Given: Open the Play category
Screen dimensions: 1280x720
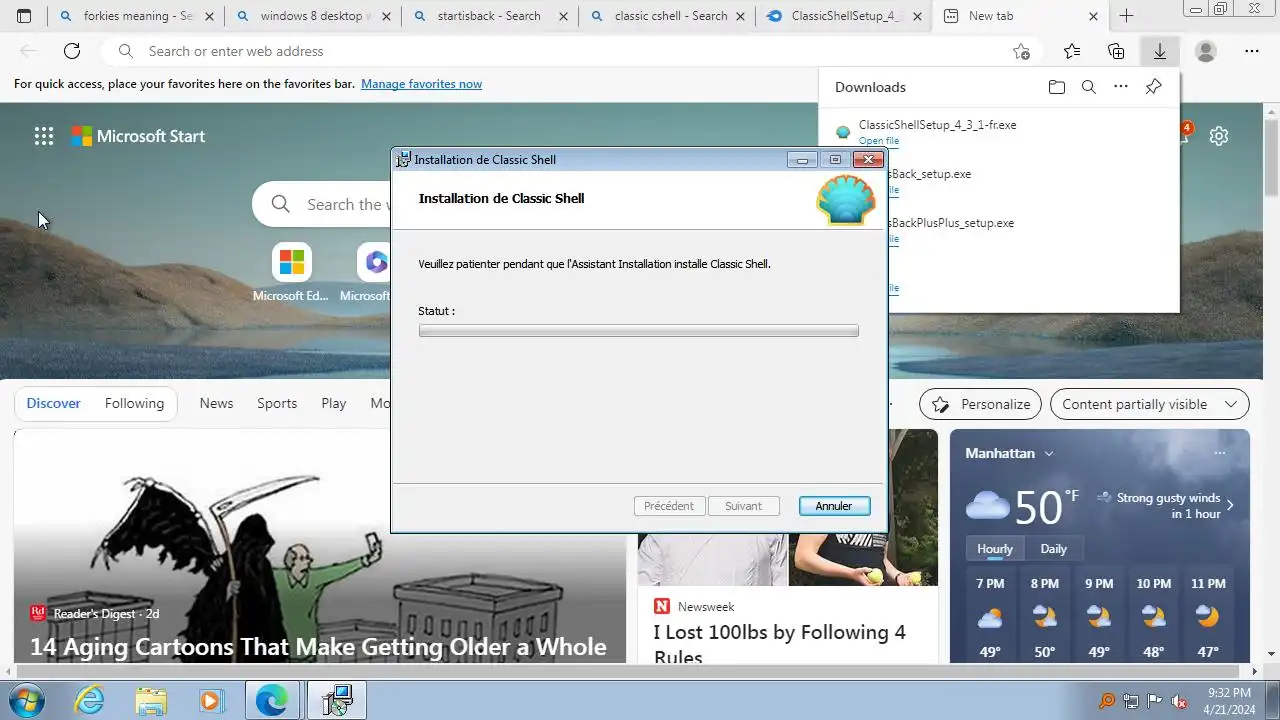Looking at the screenshot, I should pos(333,403).
